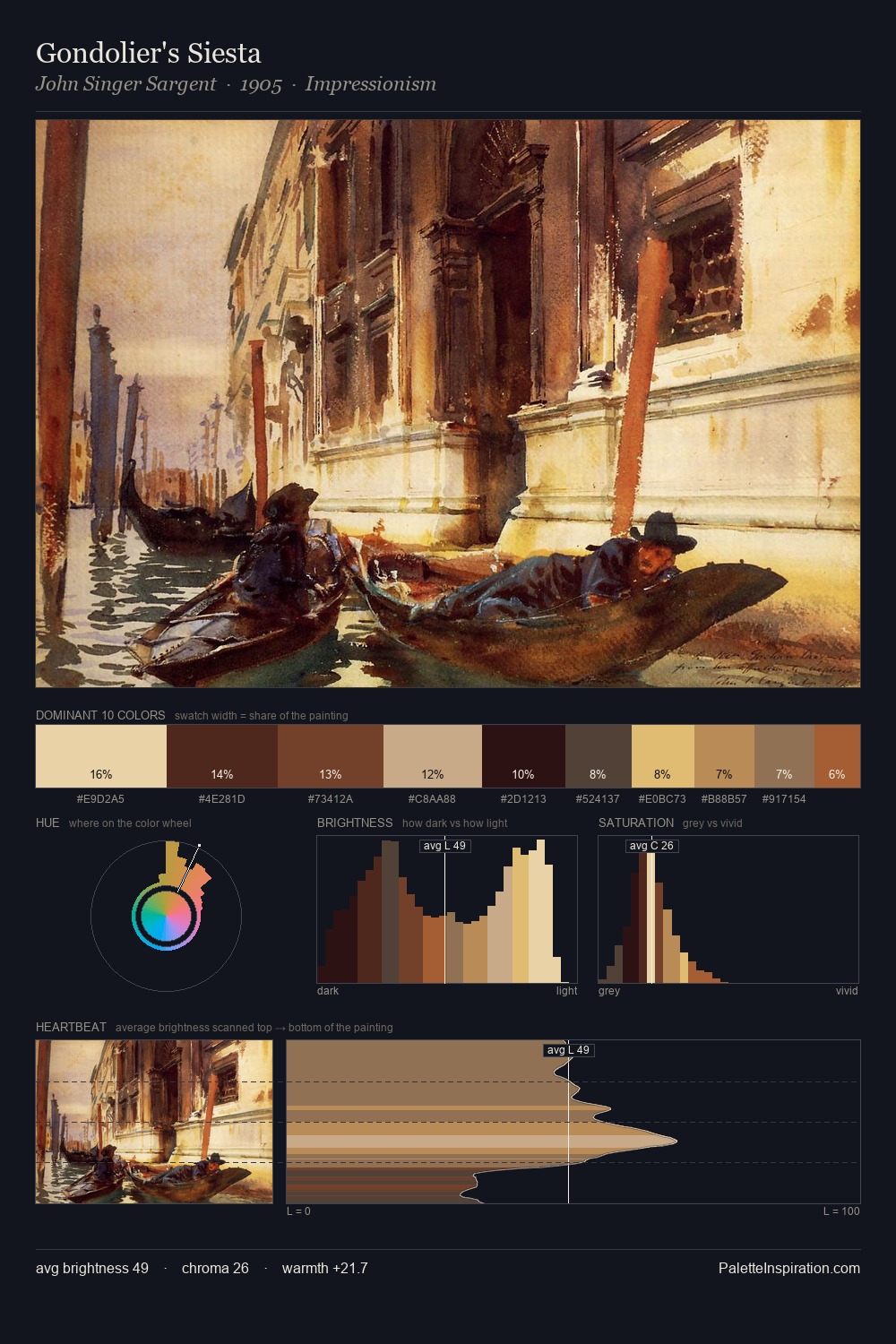Click the orange-brown 6% swatch
This screenshot has width=896, height=1344.
point(837,756)
